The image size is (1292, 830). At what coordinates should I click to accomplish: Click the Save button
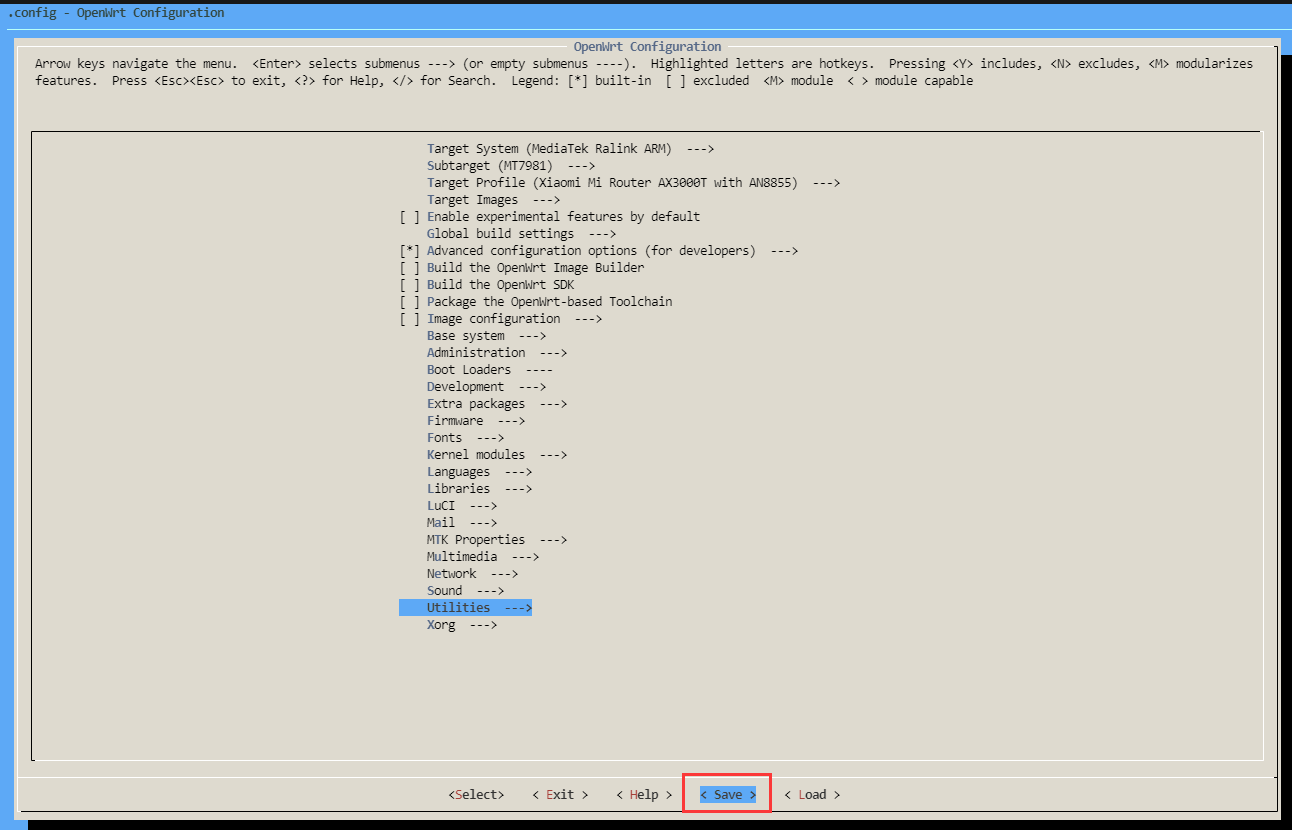728,795
